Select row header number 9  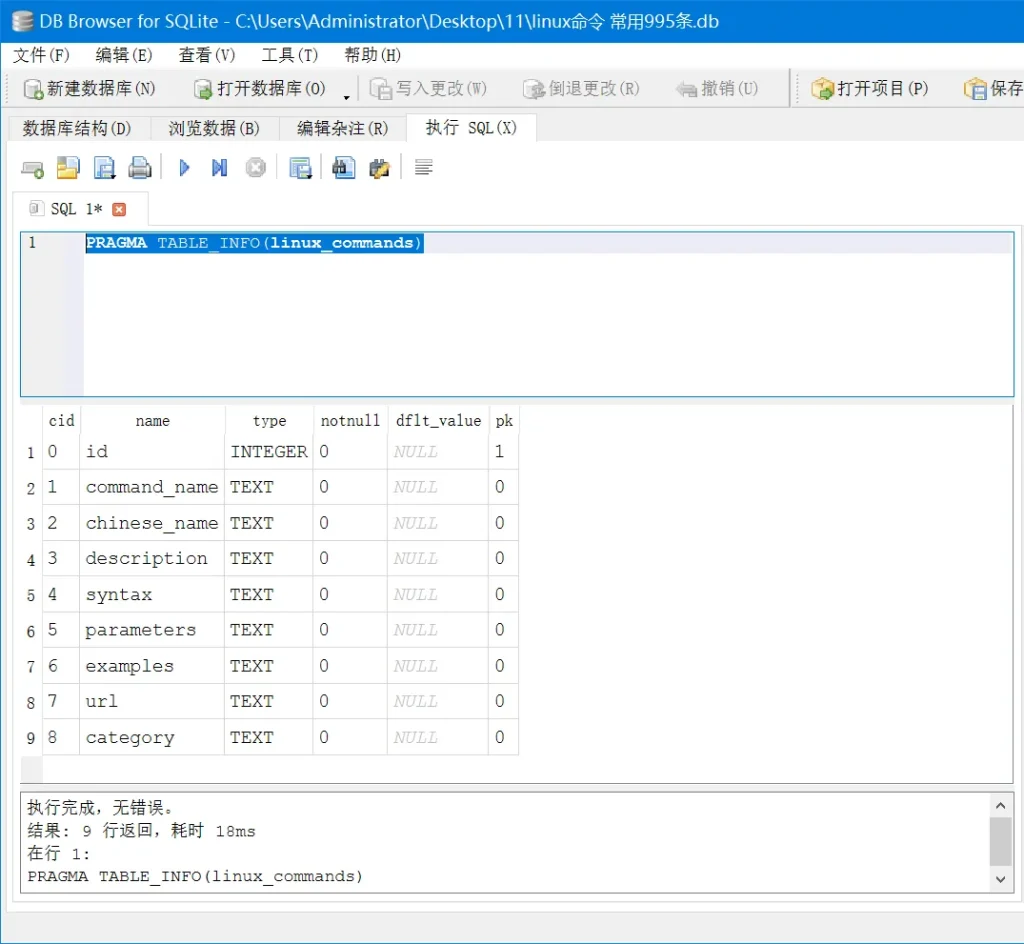tap(31, 738)
